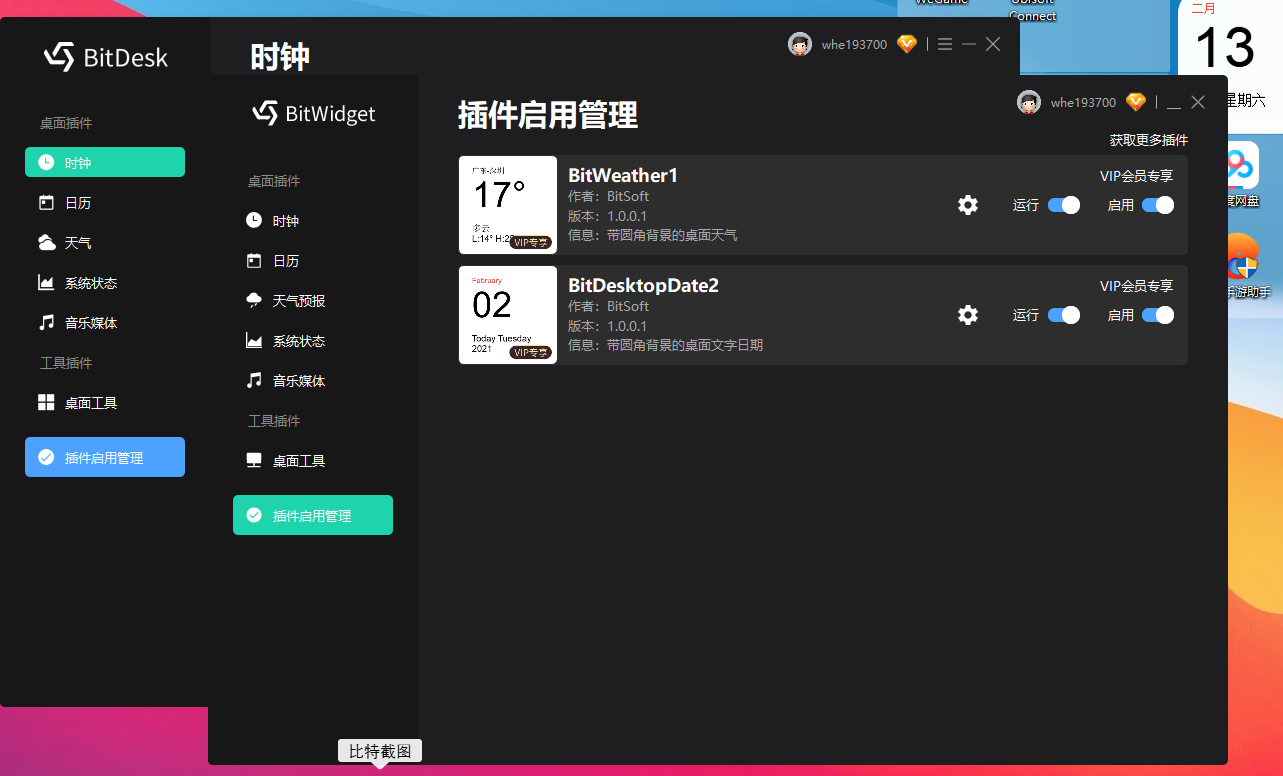
Task: Click the cloud icon in BitDesk sidebar
Action: tap(46, 242)
